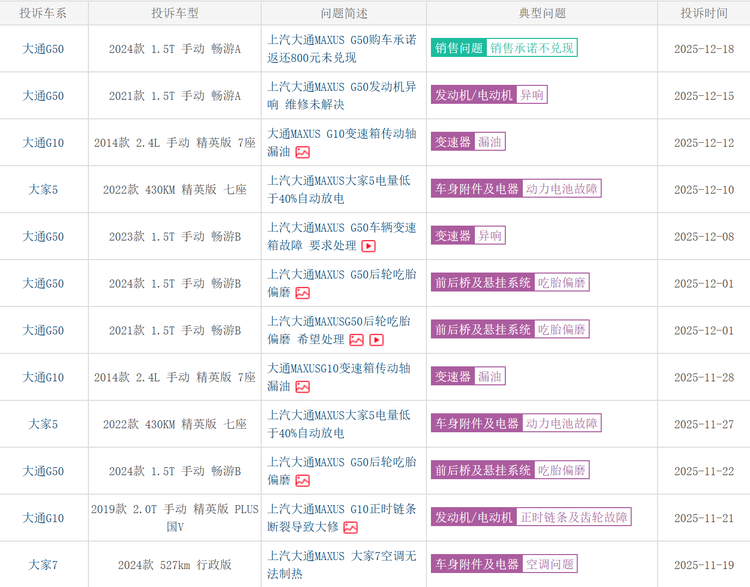The width and height of the screenshot is (750, 587).
Task: Open complaint G50发动机异响 维修未解决
Action: [342, 95]
